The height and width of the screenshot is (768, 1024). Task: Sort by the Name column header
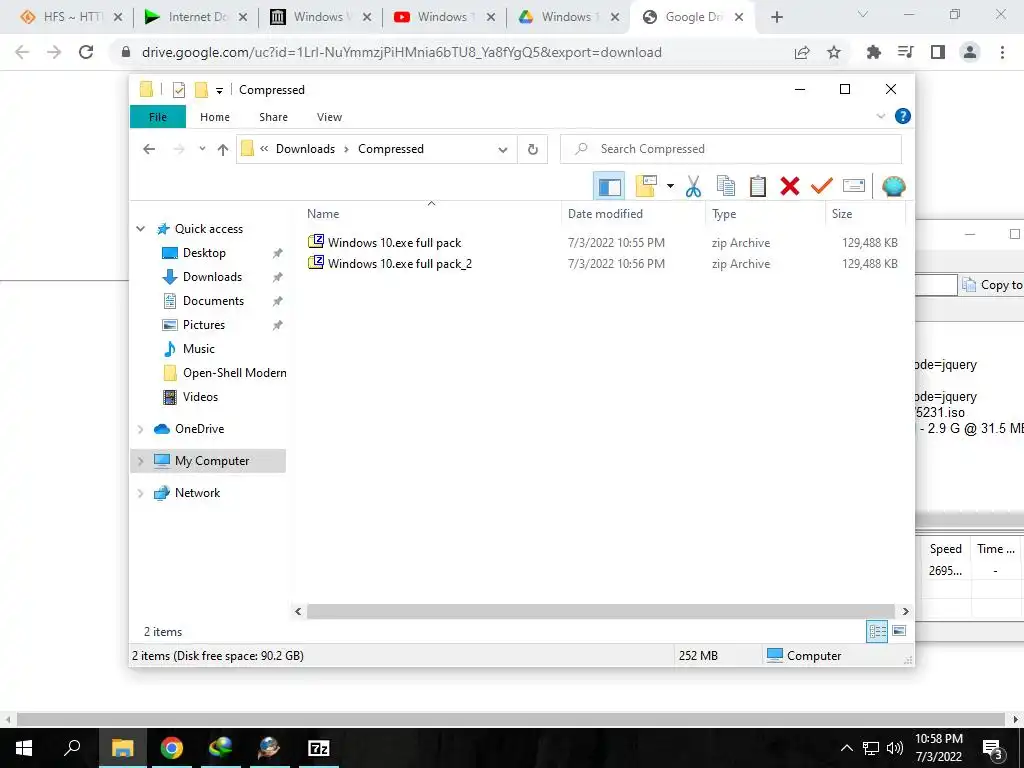[x=431, y=214]
